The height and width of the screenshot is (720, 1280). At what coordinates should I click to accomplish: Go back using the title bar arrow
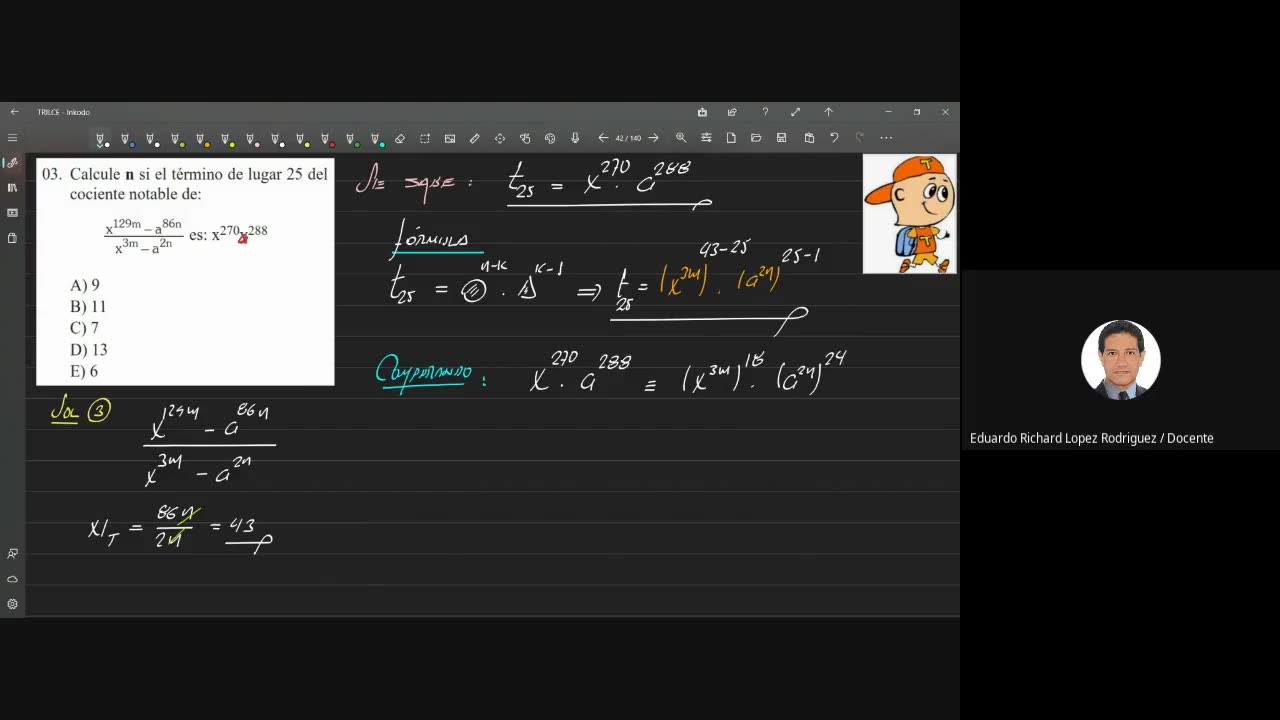click(14, 112)
